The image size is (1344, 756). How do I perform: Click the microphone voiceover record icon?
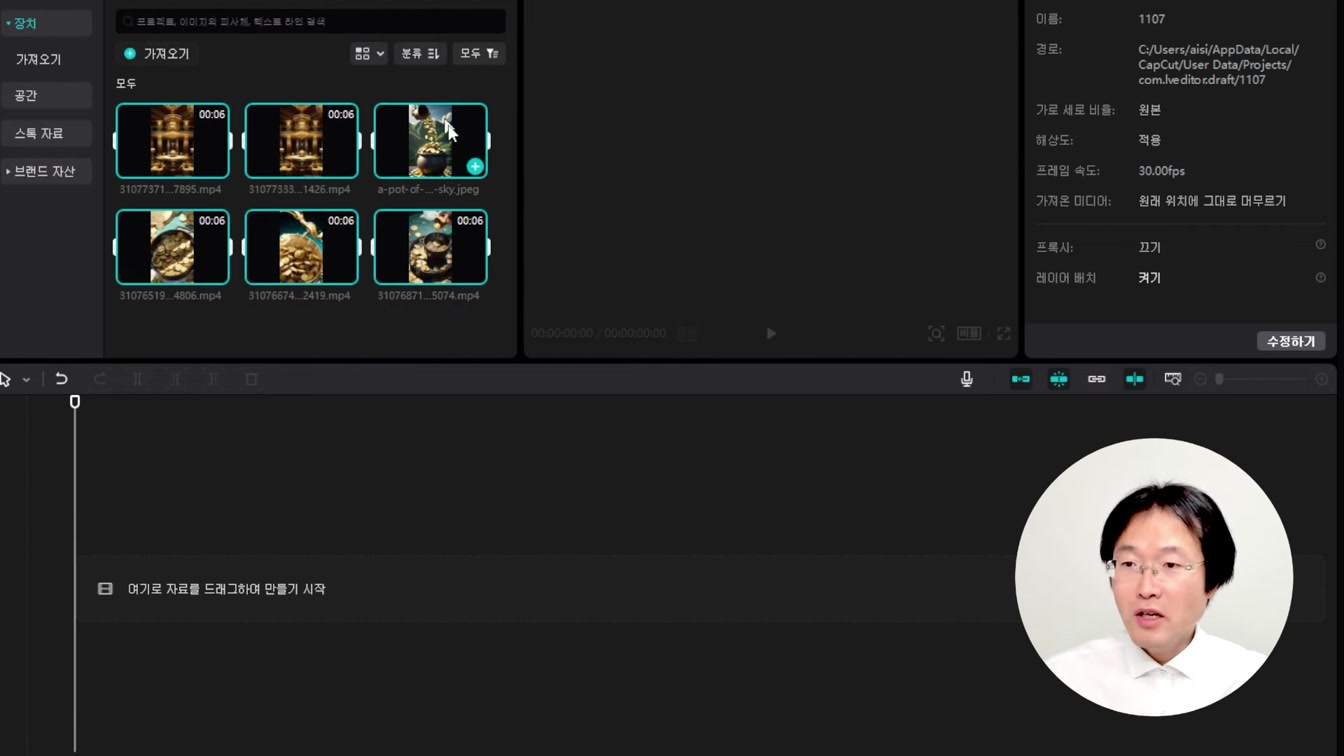coord(967,379)
